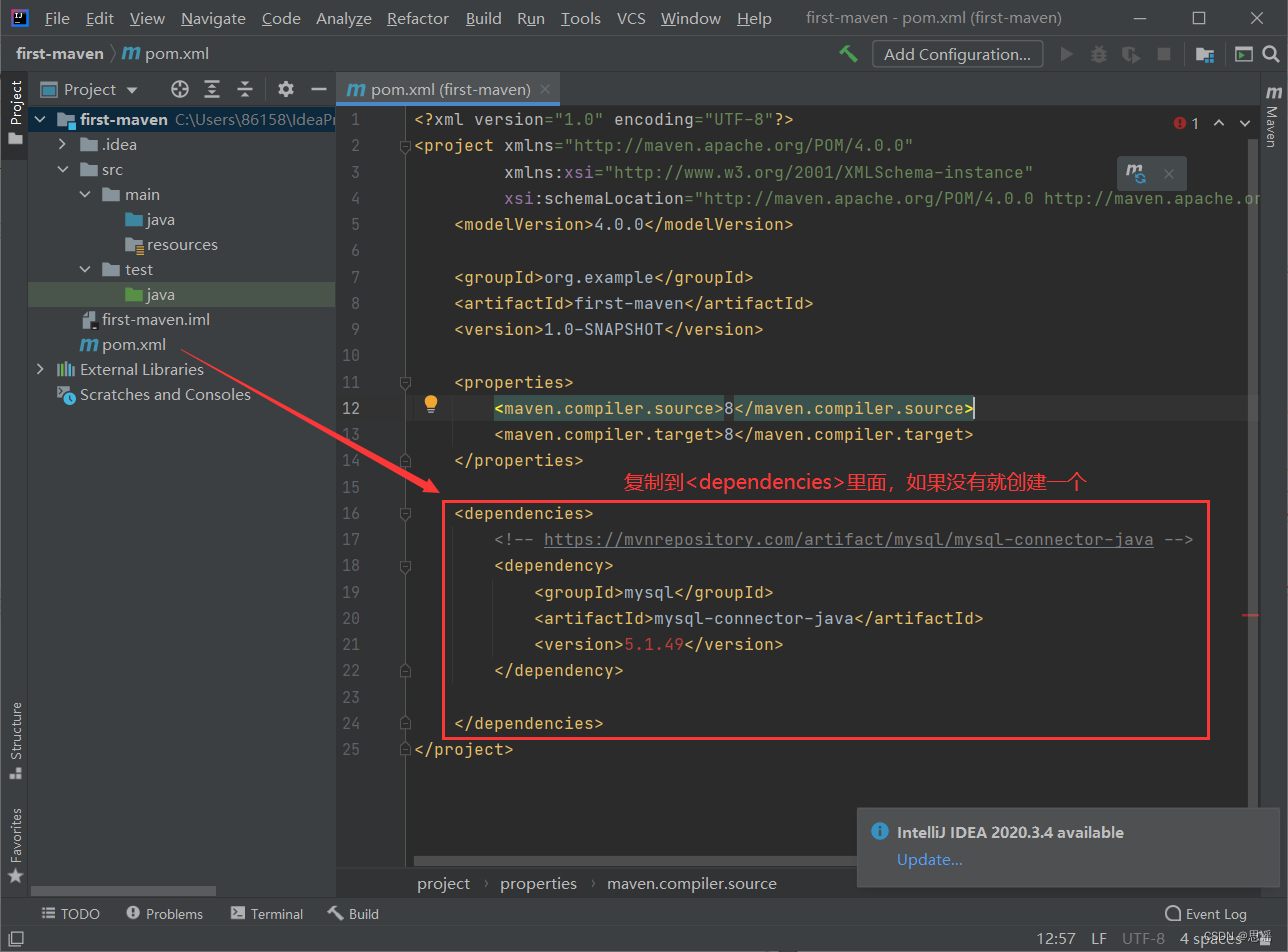The image size is (1288, 952).
Task: Open the Event Log
Action: (1206, 913)
